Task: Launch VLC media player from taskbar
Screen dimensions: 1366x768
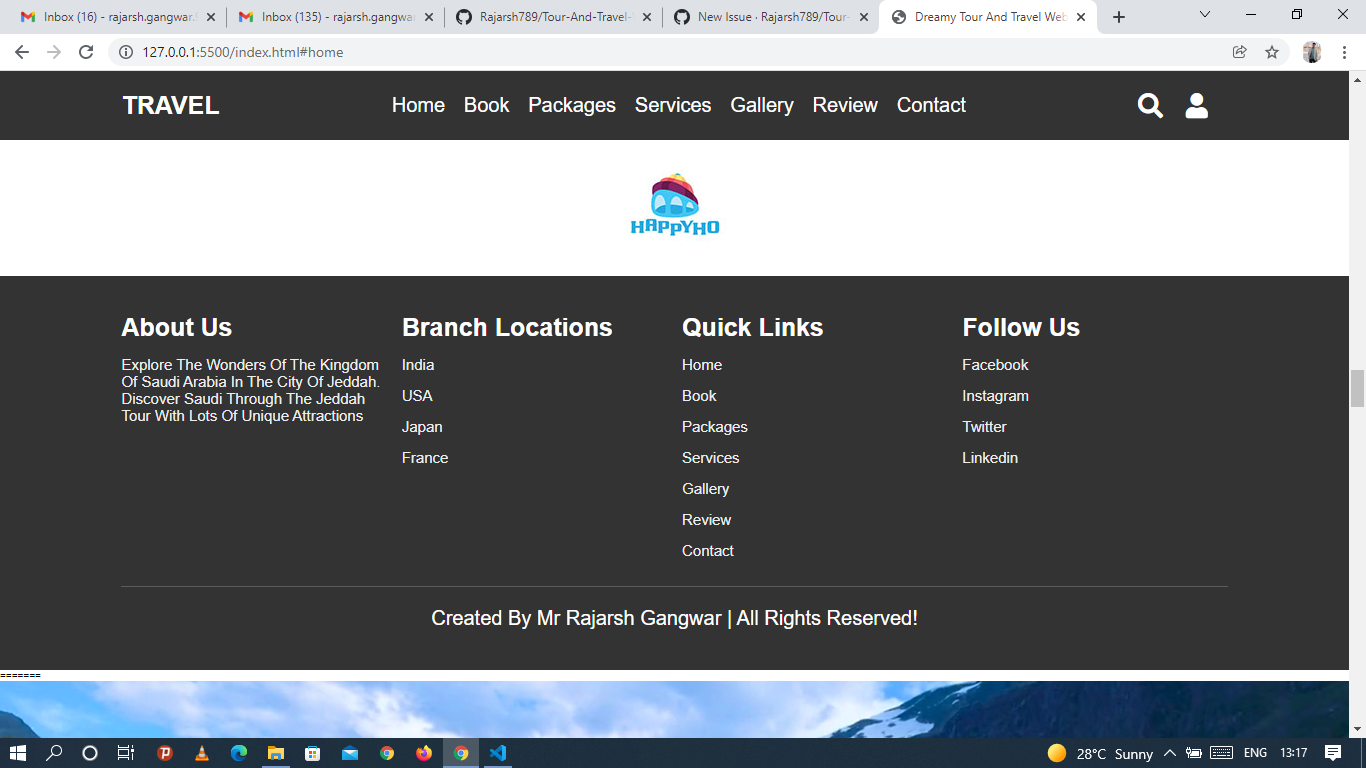Action: click(x=202, y=753)
